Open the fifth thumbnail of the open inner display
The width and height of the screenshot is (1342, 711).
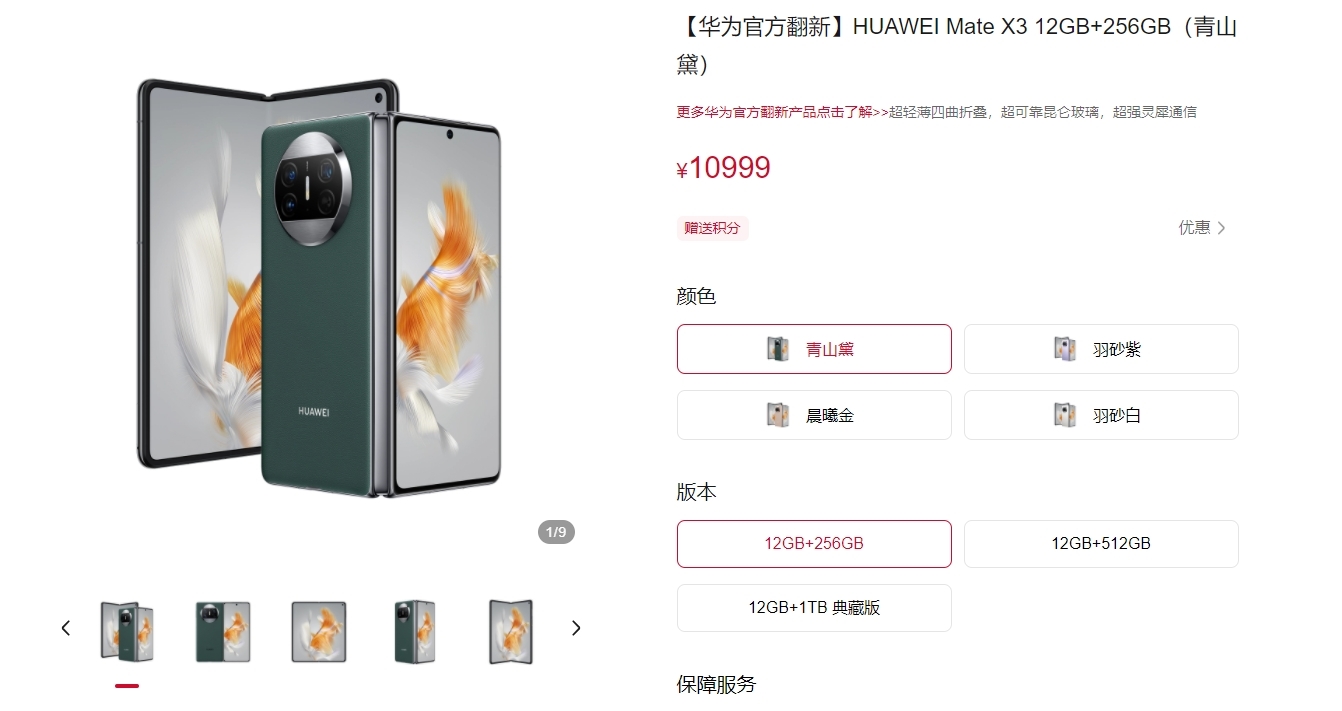pyautogui.click(x=511, y=631)
